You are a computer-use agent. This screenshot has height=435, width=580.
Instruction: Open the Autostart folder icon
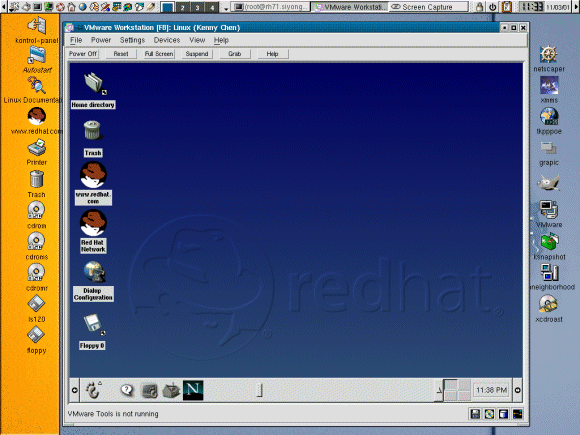pyautogui.click(x=37, y=55)
